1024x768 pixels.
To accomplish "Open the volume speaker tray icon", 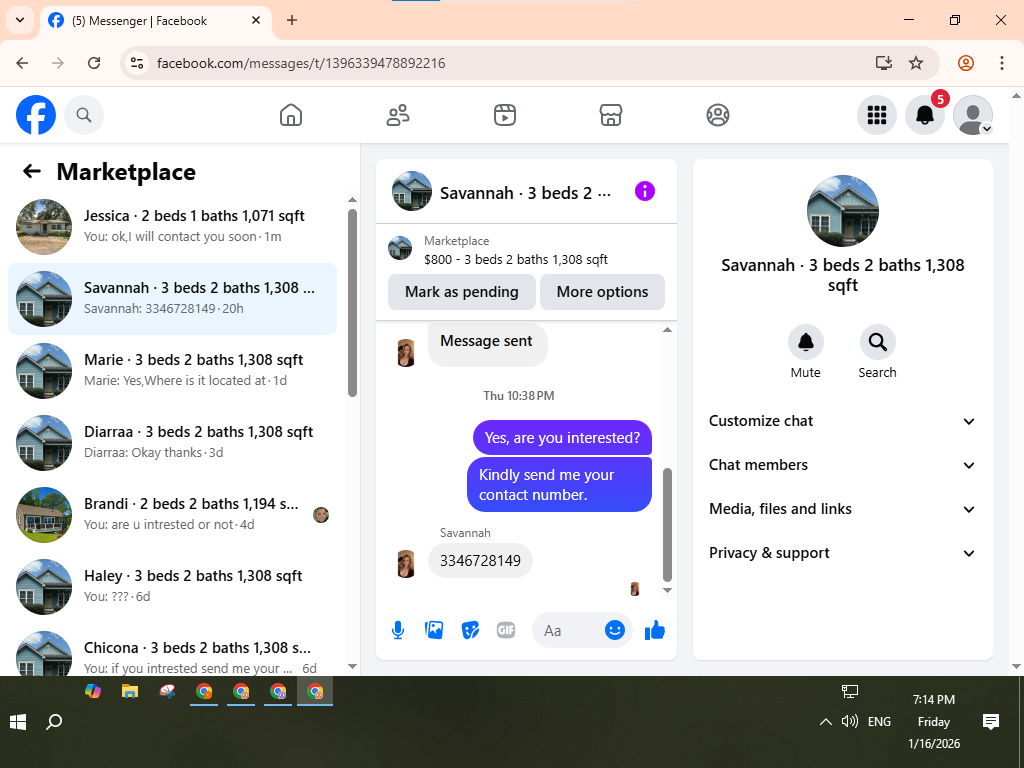I will [850, 722].
